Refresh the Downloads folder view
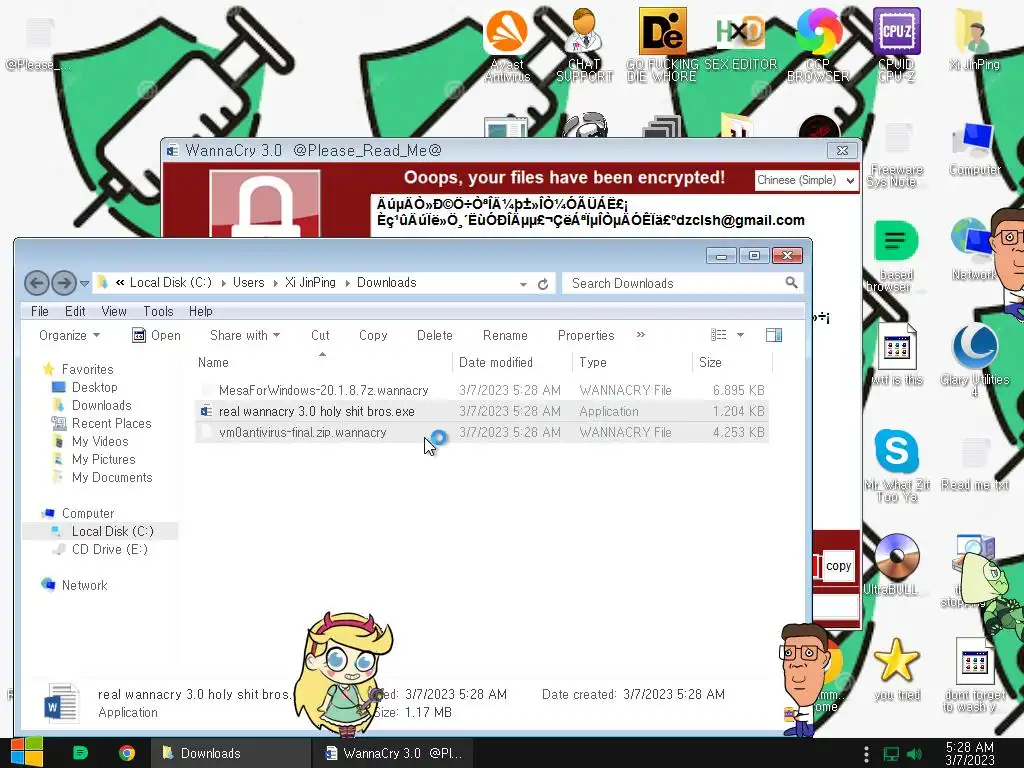This screenshot has width=1024, height=768. pos(543,284)
